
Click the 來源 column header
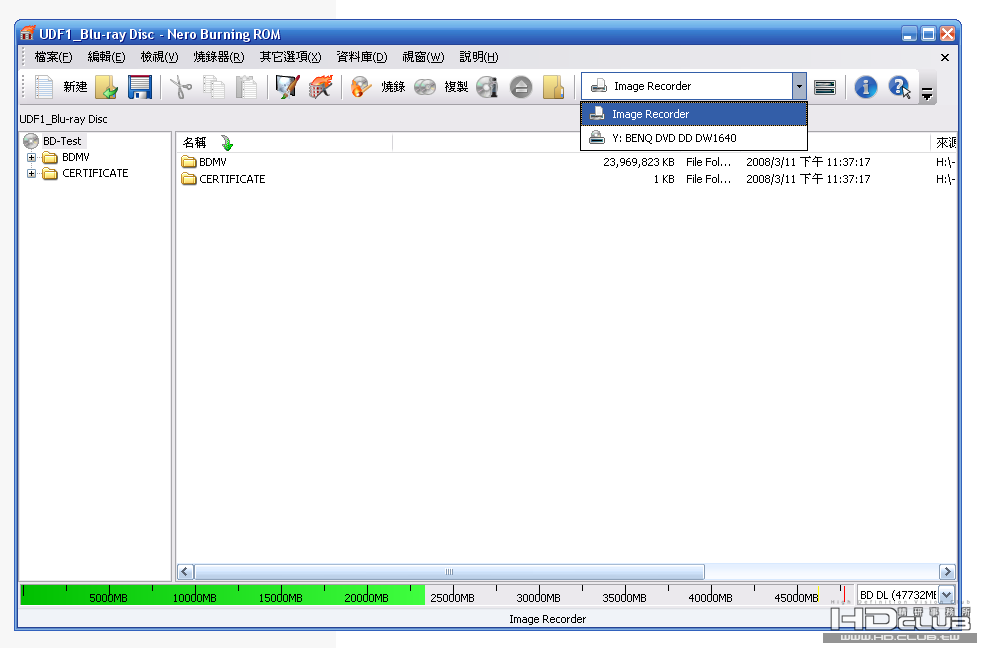[x=944, y=143]
